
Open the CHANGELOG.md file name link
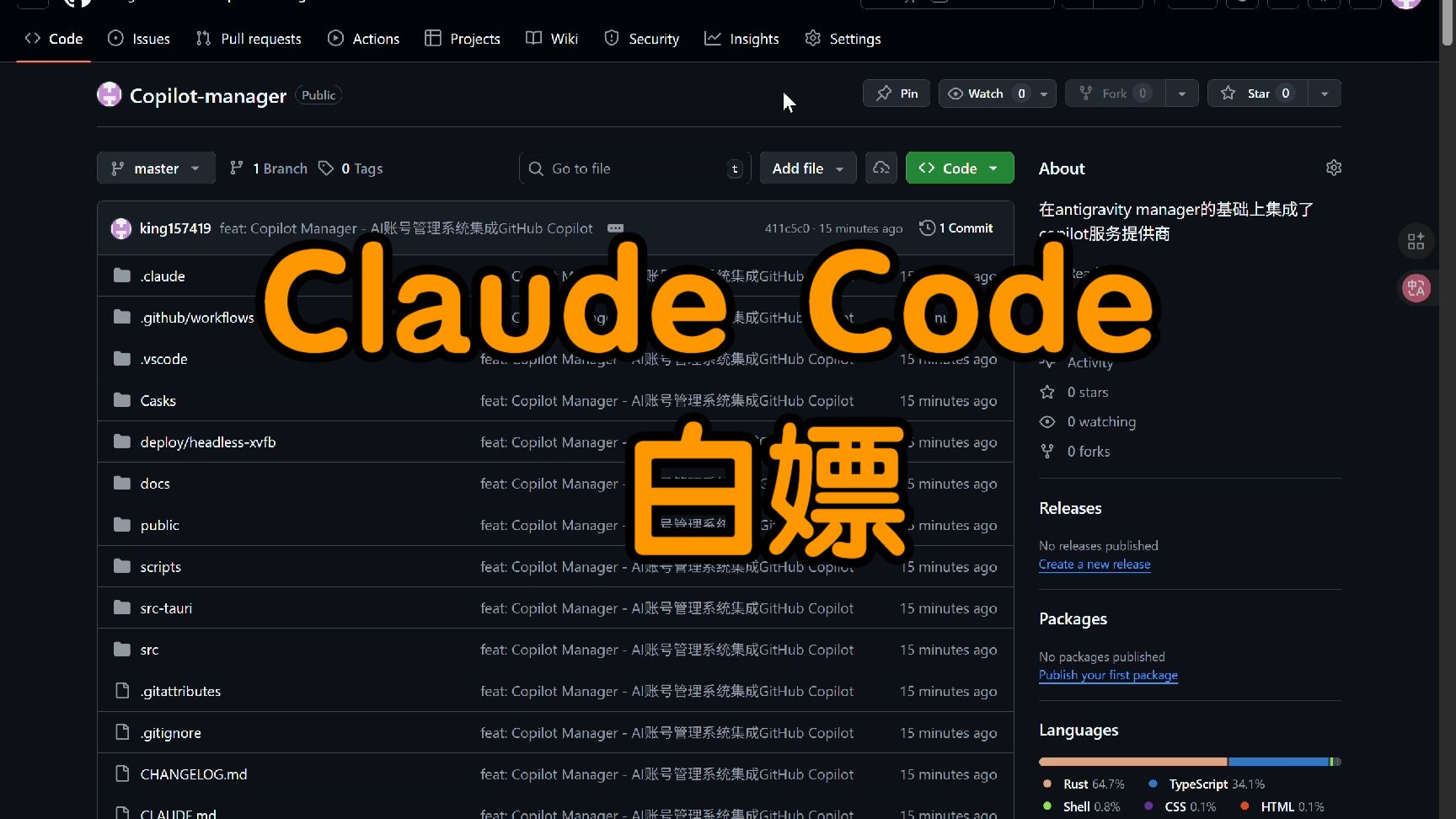(194, 774)
